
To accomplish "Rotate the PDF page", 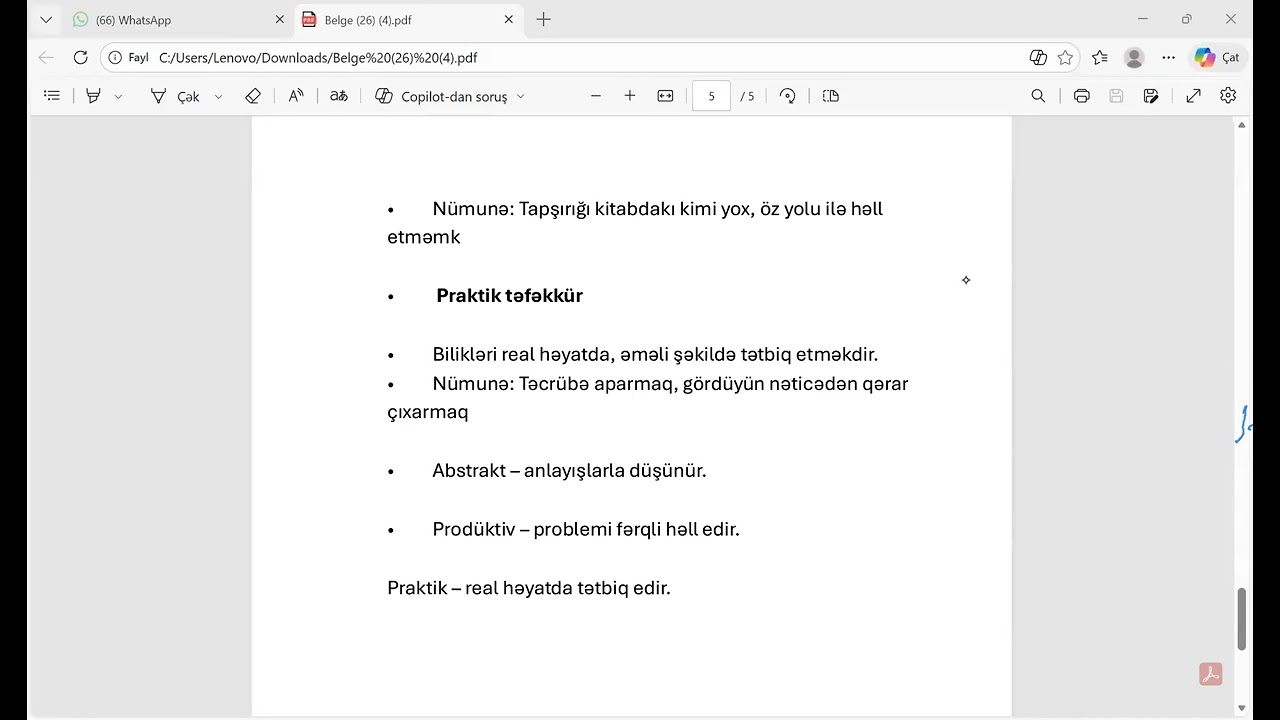I will pos(787,96).
